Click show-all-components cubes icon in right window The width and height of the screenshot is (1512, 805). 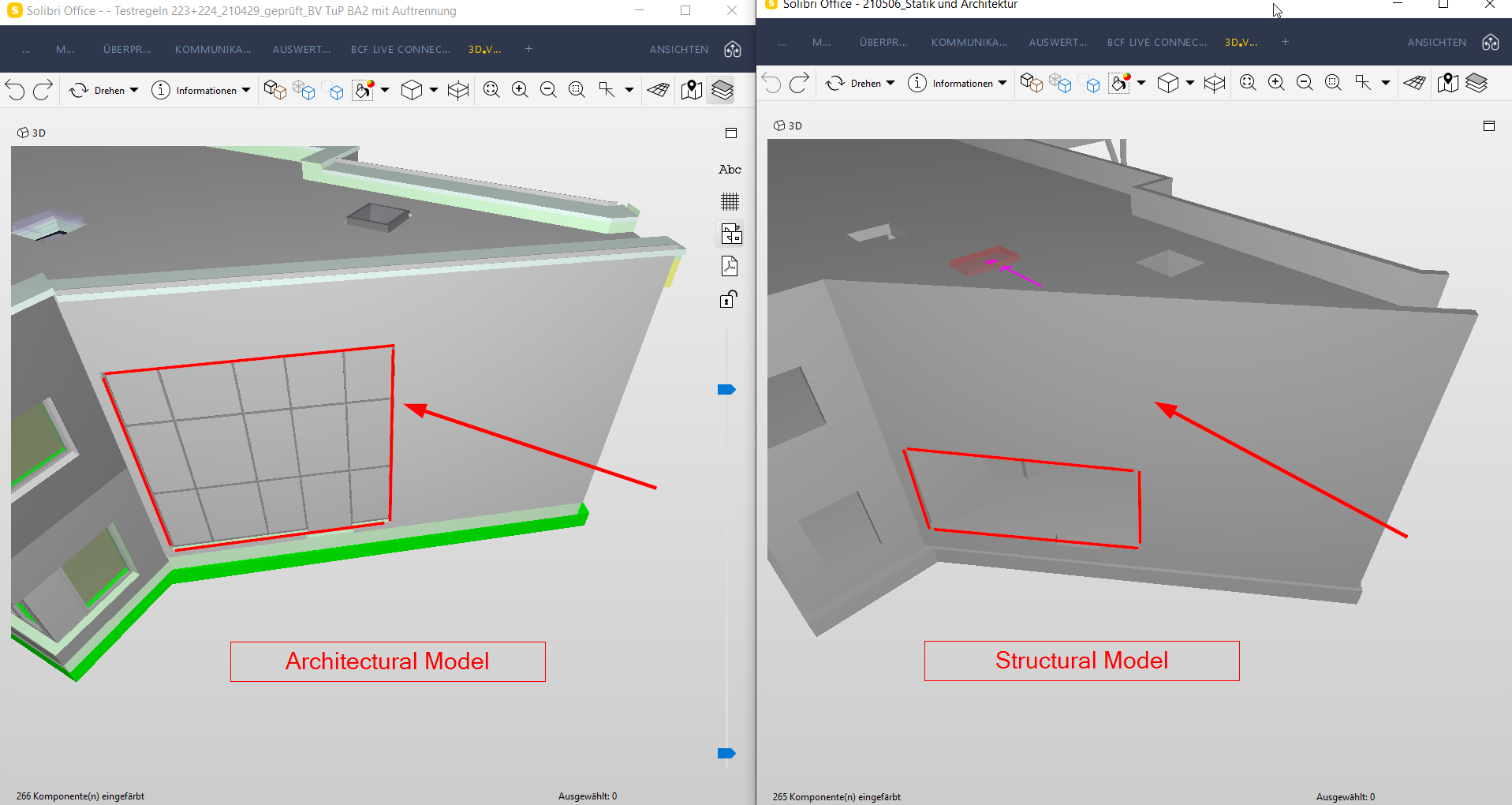[x=1032, y=83]
